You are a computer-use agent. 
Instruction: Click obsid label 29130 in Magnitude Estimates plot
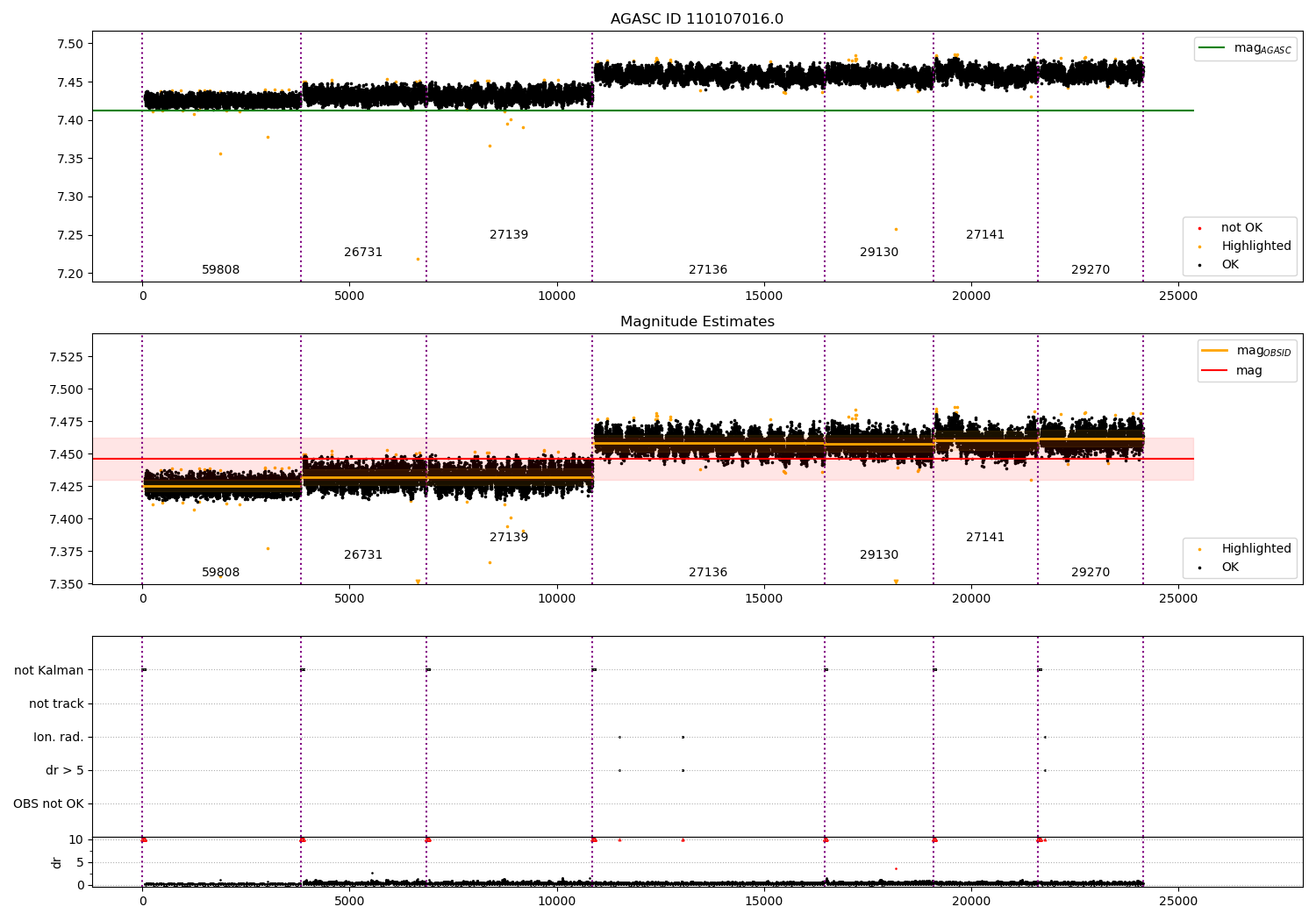coord(879,555)
